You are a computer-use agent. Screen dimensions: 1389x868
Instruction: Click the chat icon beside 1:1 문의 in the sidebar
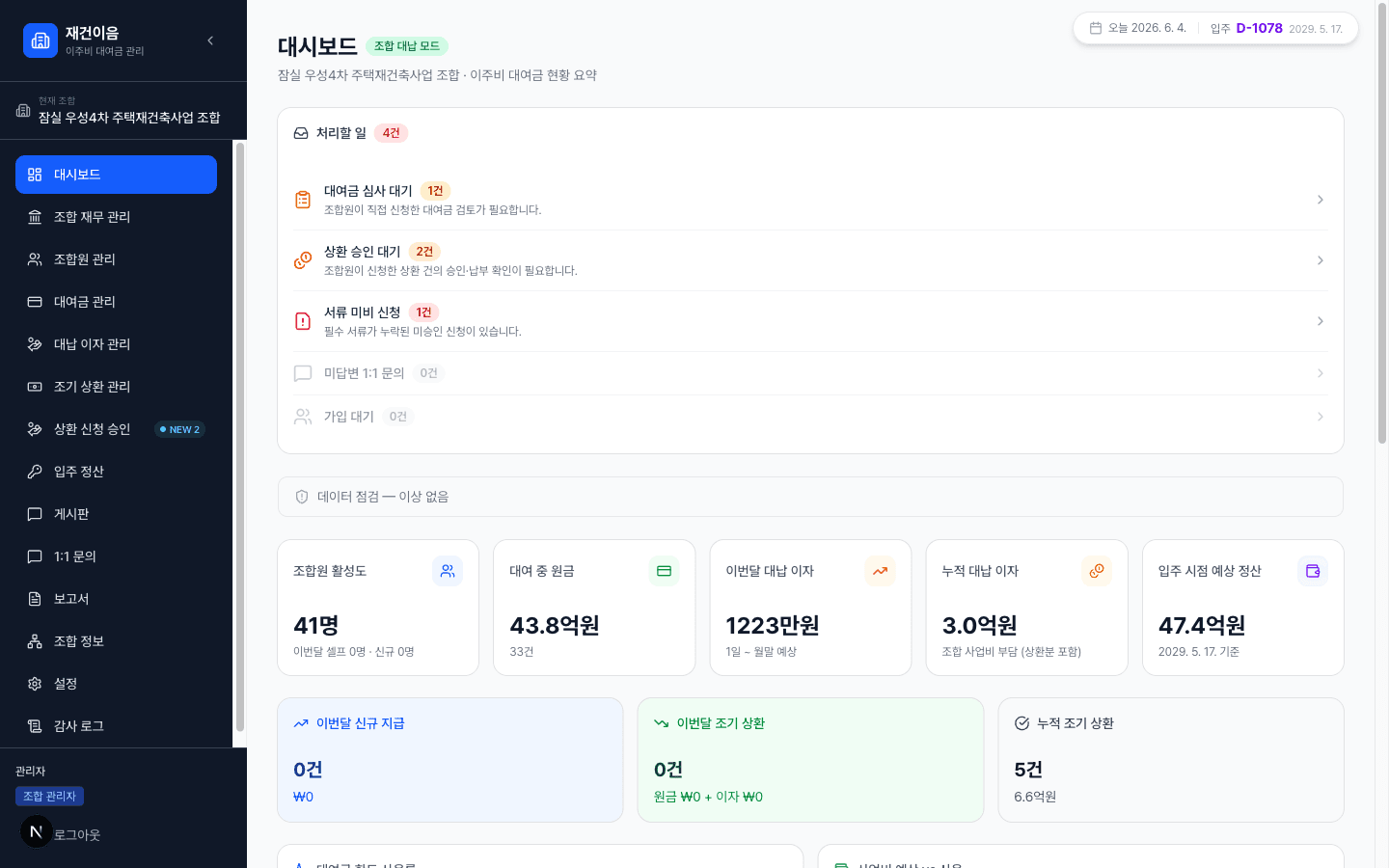[35, 556]
